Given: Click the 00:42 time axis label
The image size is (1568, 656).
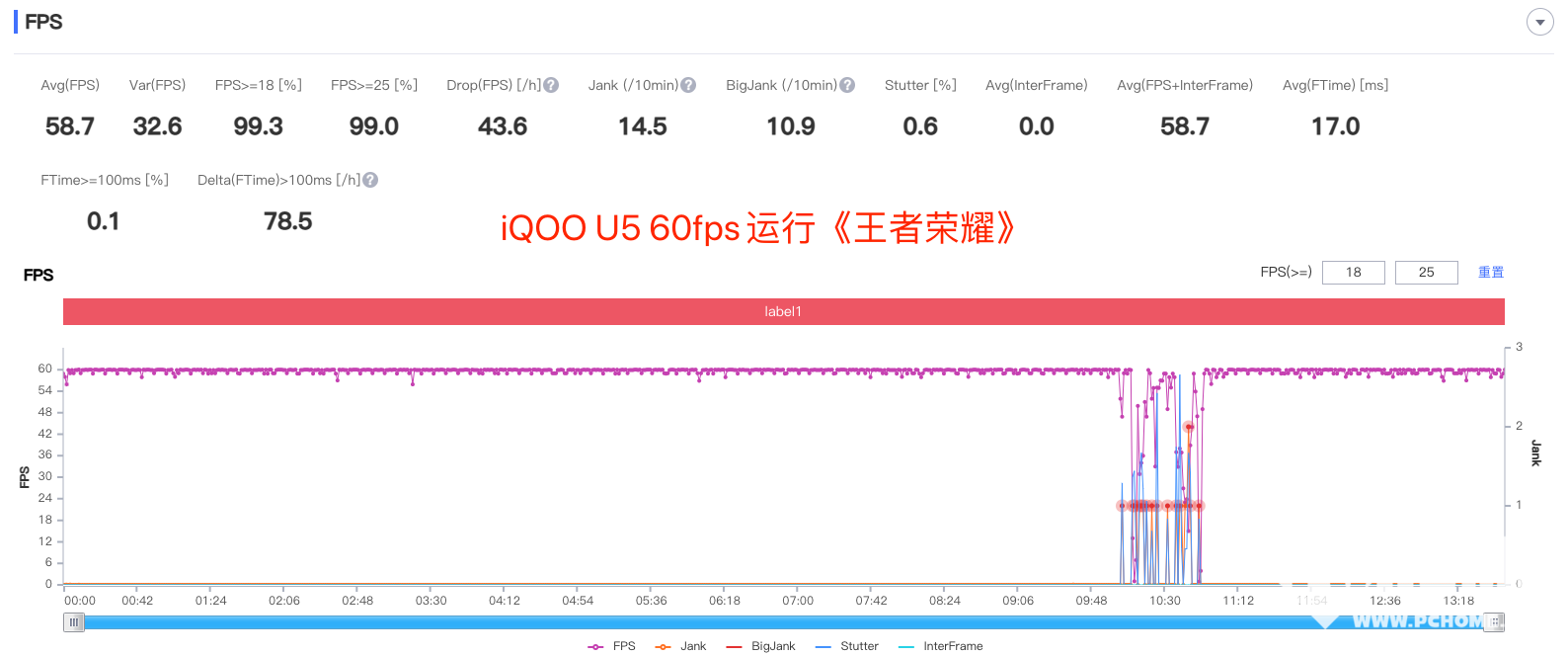Looking at the screenshot, I should pos(137,601).
